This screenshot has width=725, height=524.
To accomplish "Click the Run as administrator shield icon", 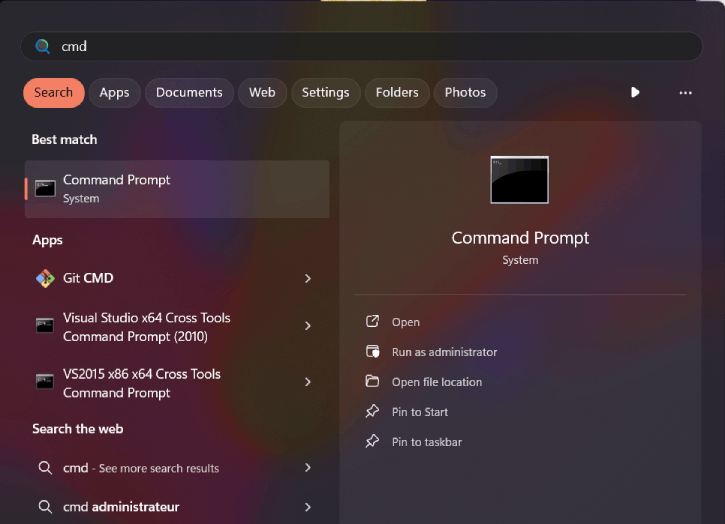I will 373,351.
